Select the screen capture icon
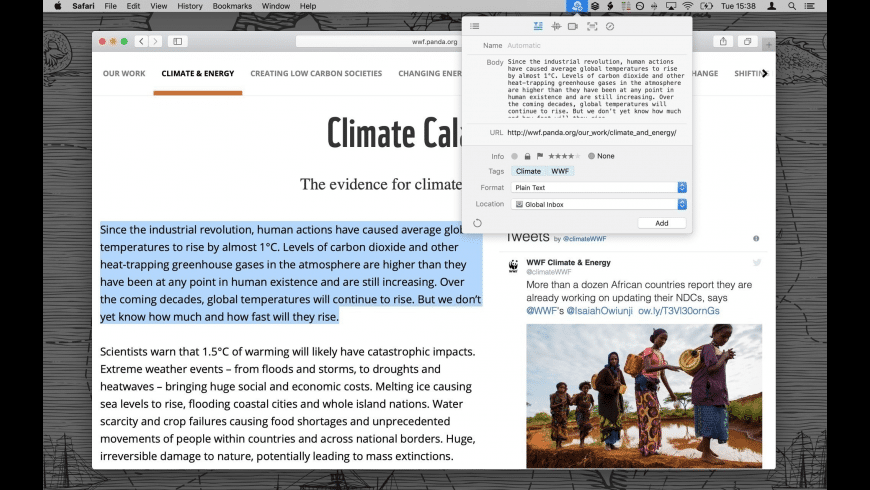 592,26
